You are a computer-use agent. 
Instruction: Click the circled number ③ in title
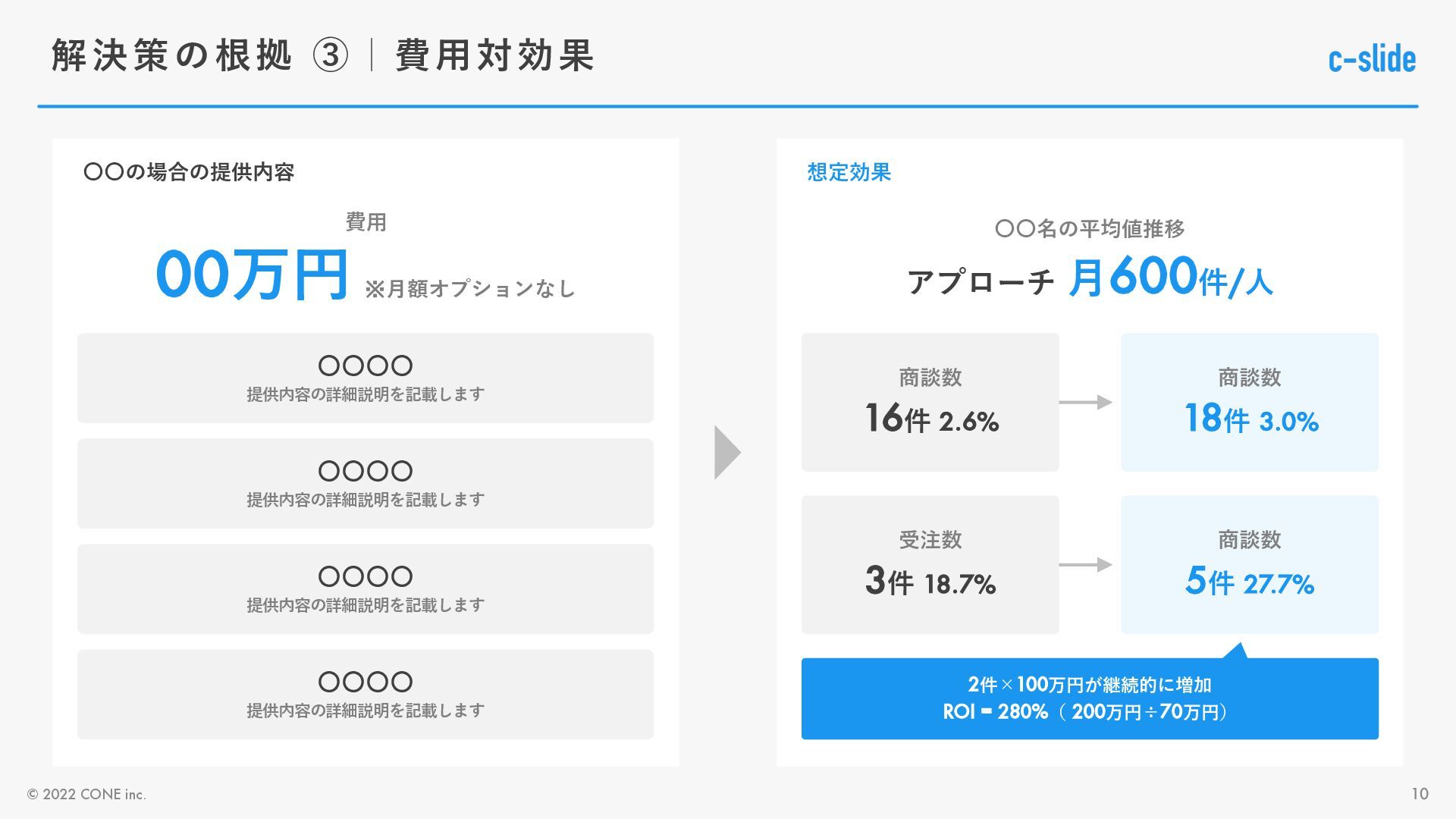point(331,56)
